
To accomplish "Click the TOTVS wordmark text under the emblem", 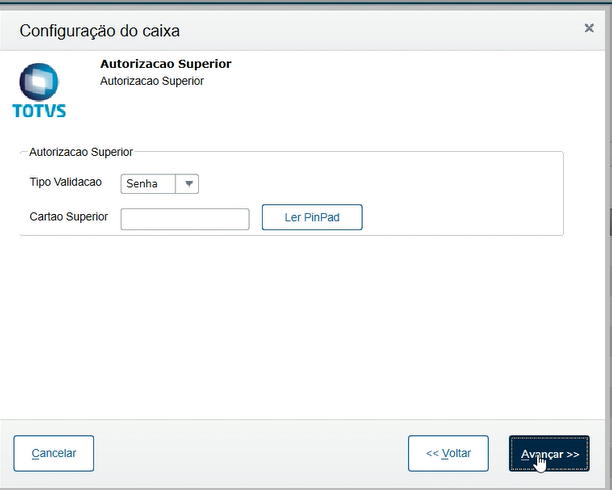I will pos(39,109).
